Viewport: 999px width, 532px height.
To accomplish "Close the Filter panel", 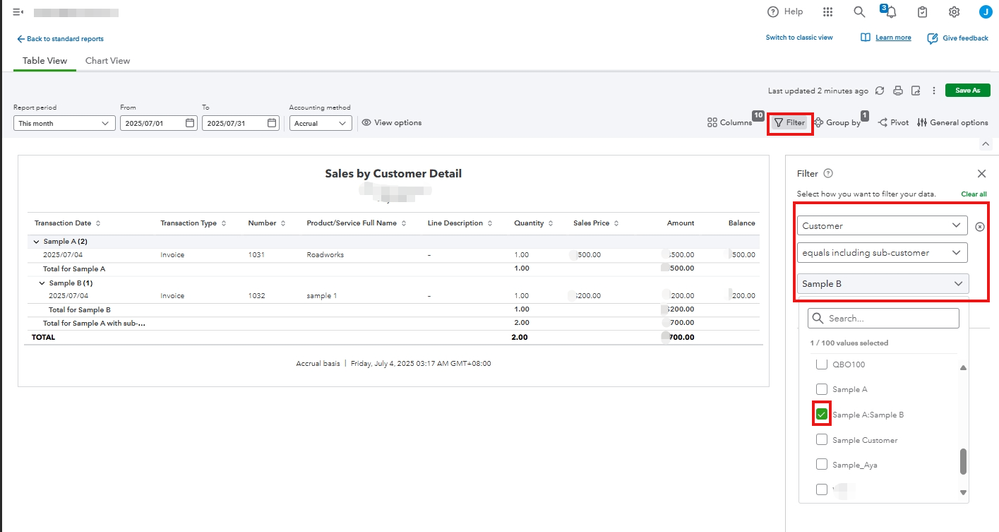I will point(981,174).
